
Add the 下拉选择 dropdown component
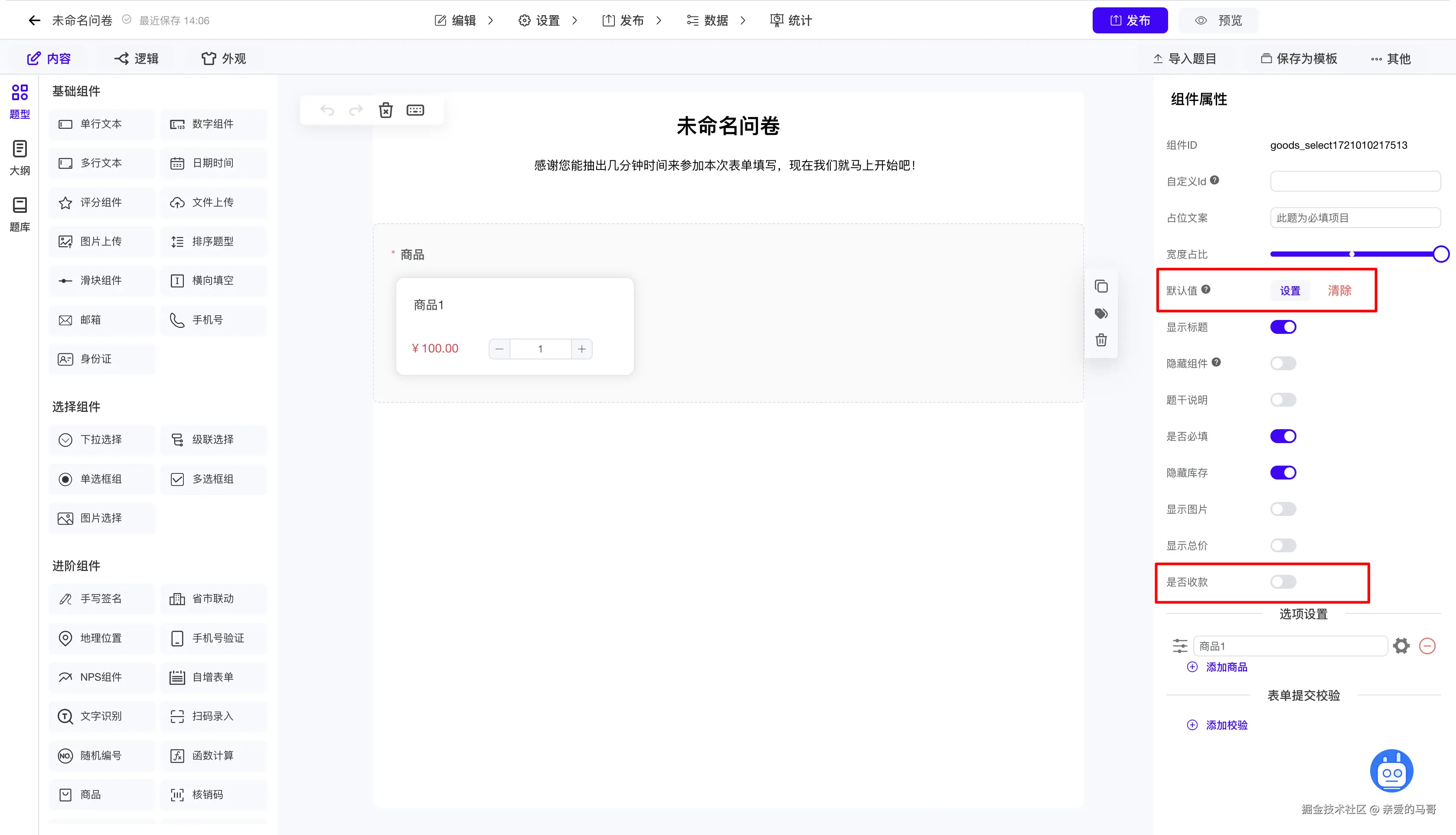101,440
